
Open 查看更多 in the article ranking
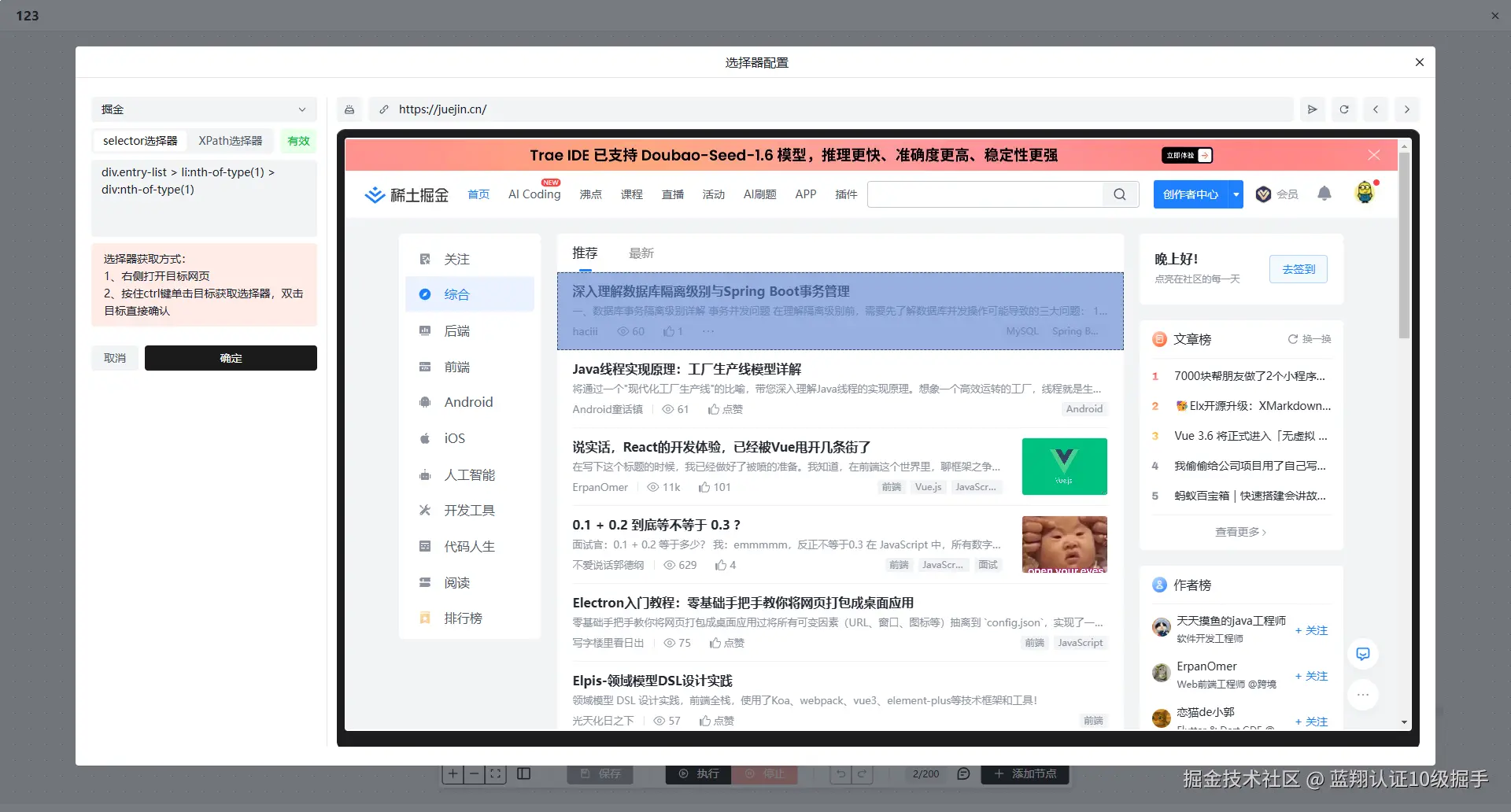pos(1241,532)
